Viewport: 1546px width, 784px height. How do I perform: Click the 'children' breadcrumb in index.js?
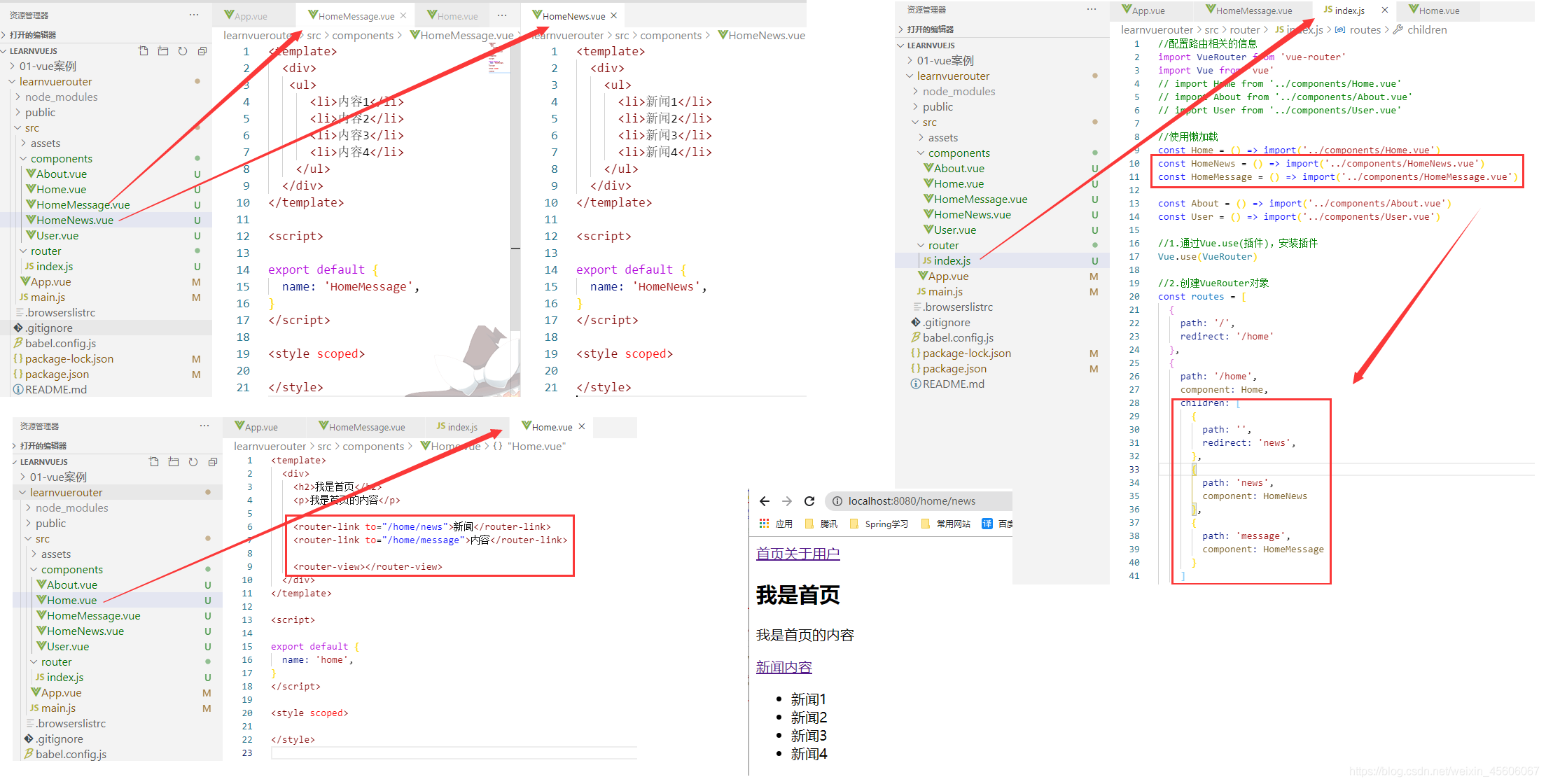point(1426,29)
